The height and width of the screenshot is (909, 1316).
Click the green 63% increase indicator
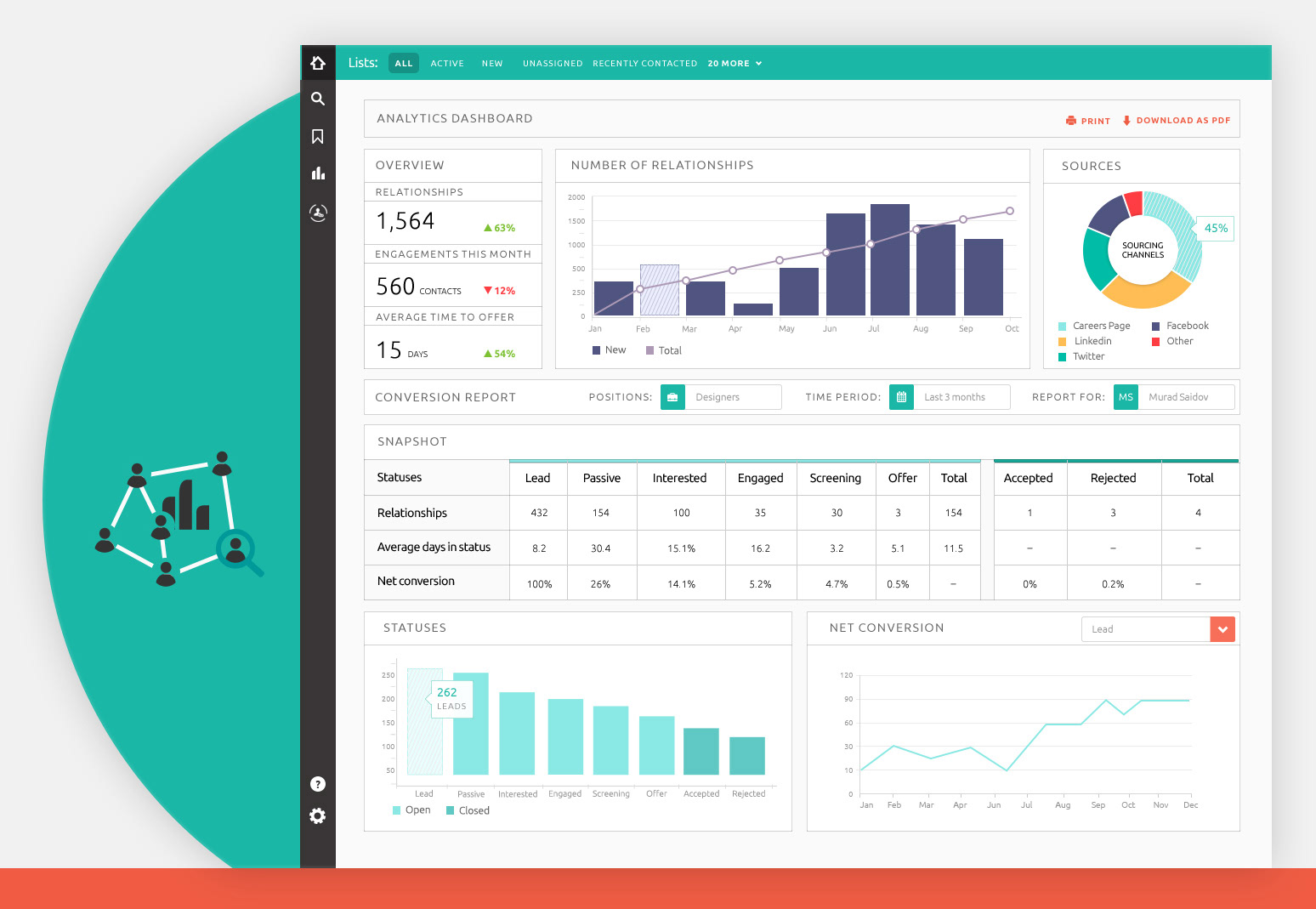(499, 228)
